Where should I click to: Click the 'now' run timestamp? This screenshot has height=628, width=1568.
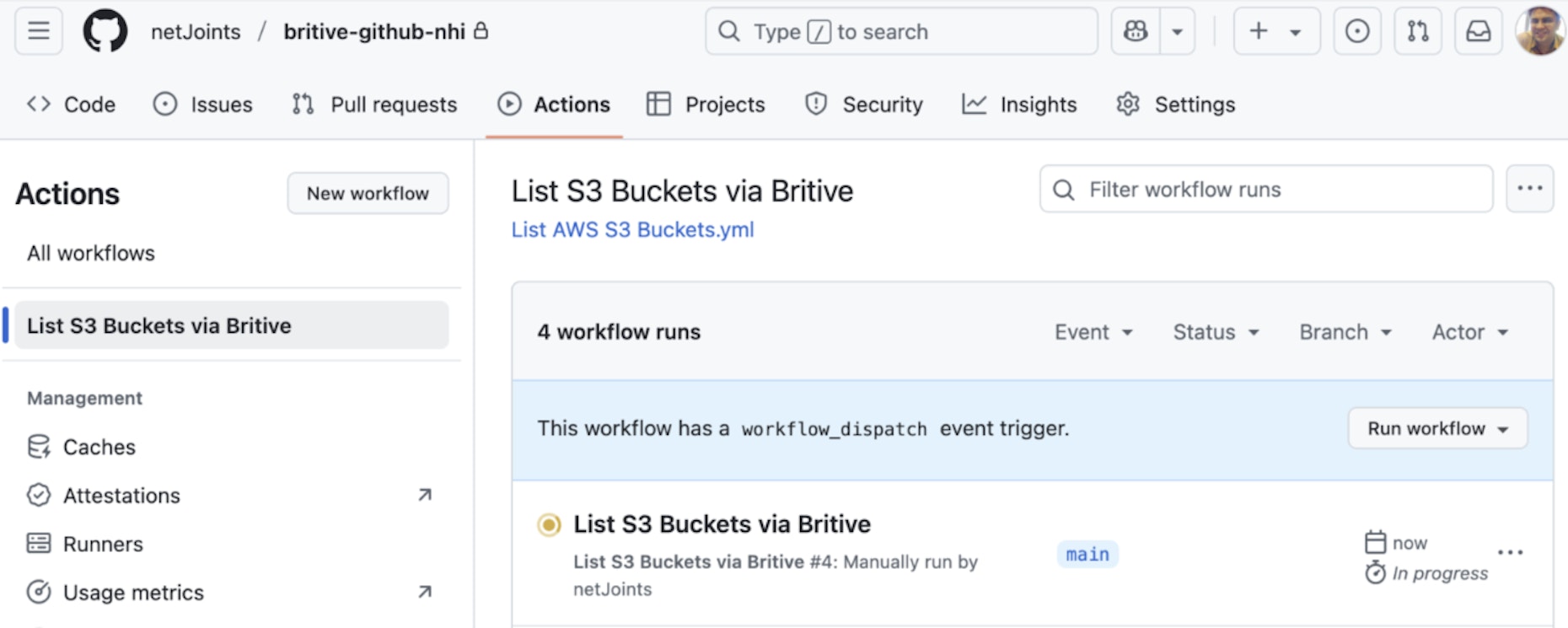(x=1410, y=543)
